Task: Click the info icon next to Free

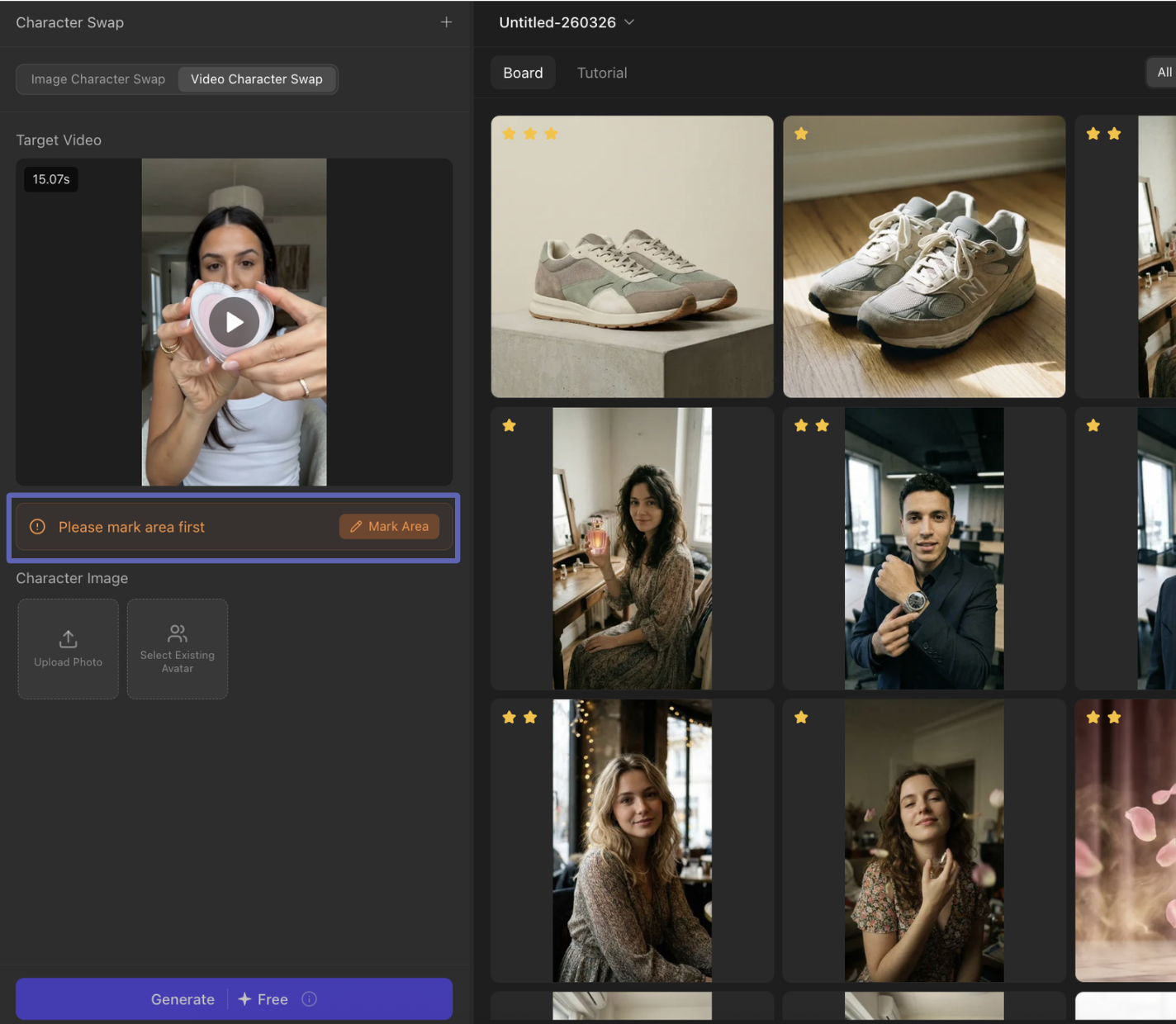Action: [x=310, y=999]
